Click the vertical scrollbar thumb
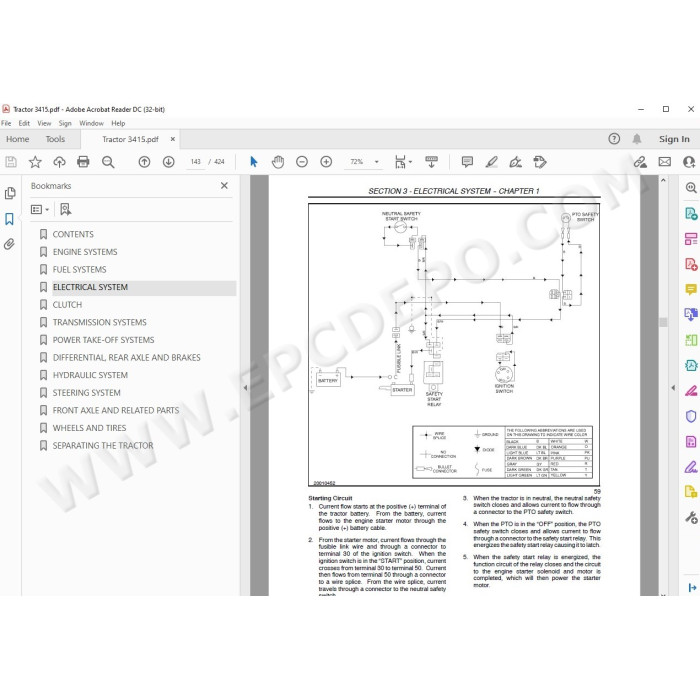700x700 pixels. (x=663, y=322)
